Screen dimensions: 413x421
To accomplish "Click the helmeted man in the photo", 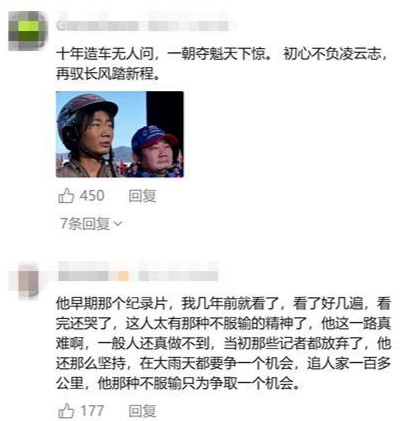I will (x=87, y=134).
